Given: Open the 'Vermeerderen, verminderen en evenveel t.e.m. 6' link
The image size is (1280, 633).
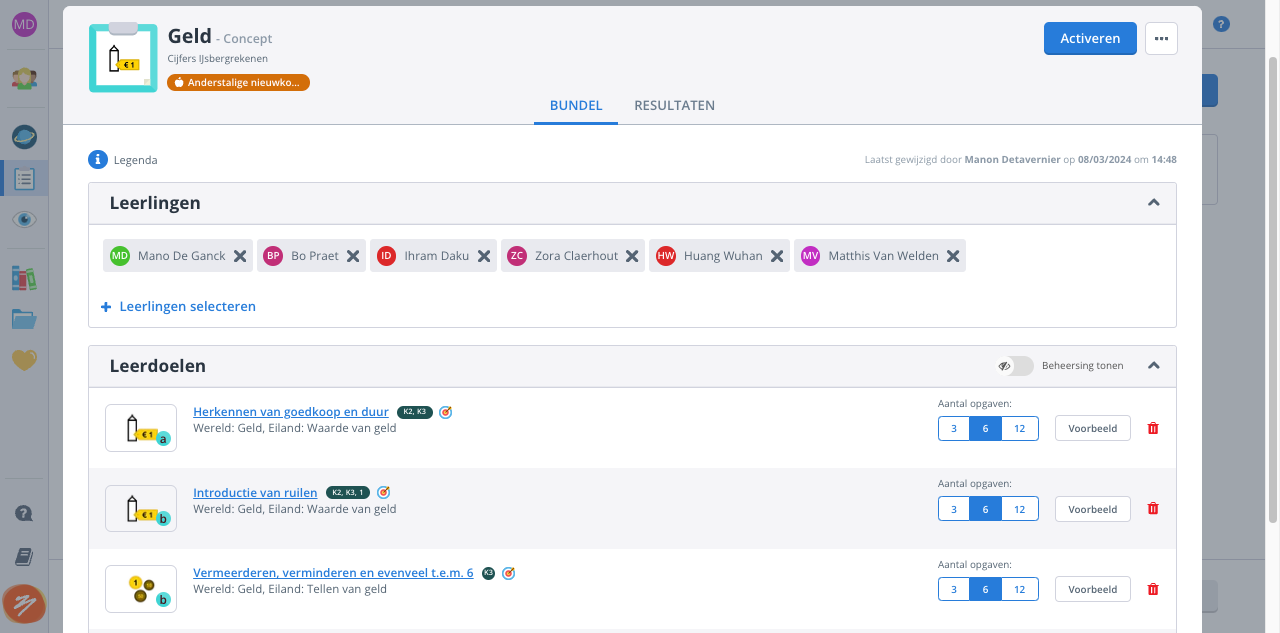Looking at the screenshot, I should click(x=333, y=573).
